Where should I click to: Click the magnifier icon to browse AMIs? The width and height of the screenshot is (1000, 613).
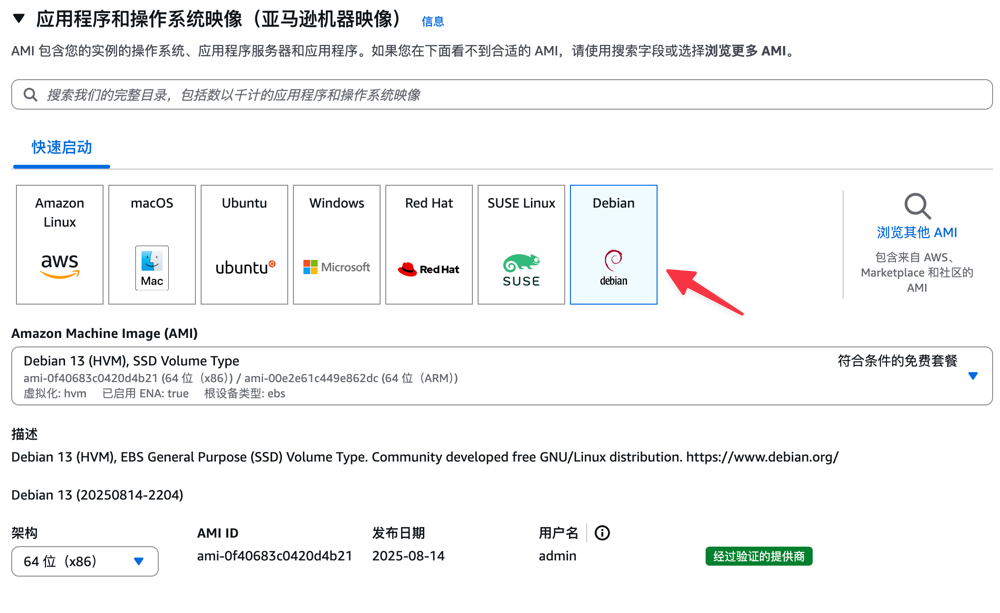[917, 207]
